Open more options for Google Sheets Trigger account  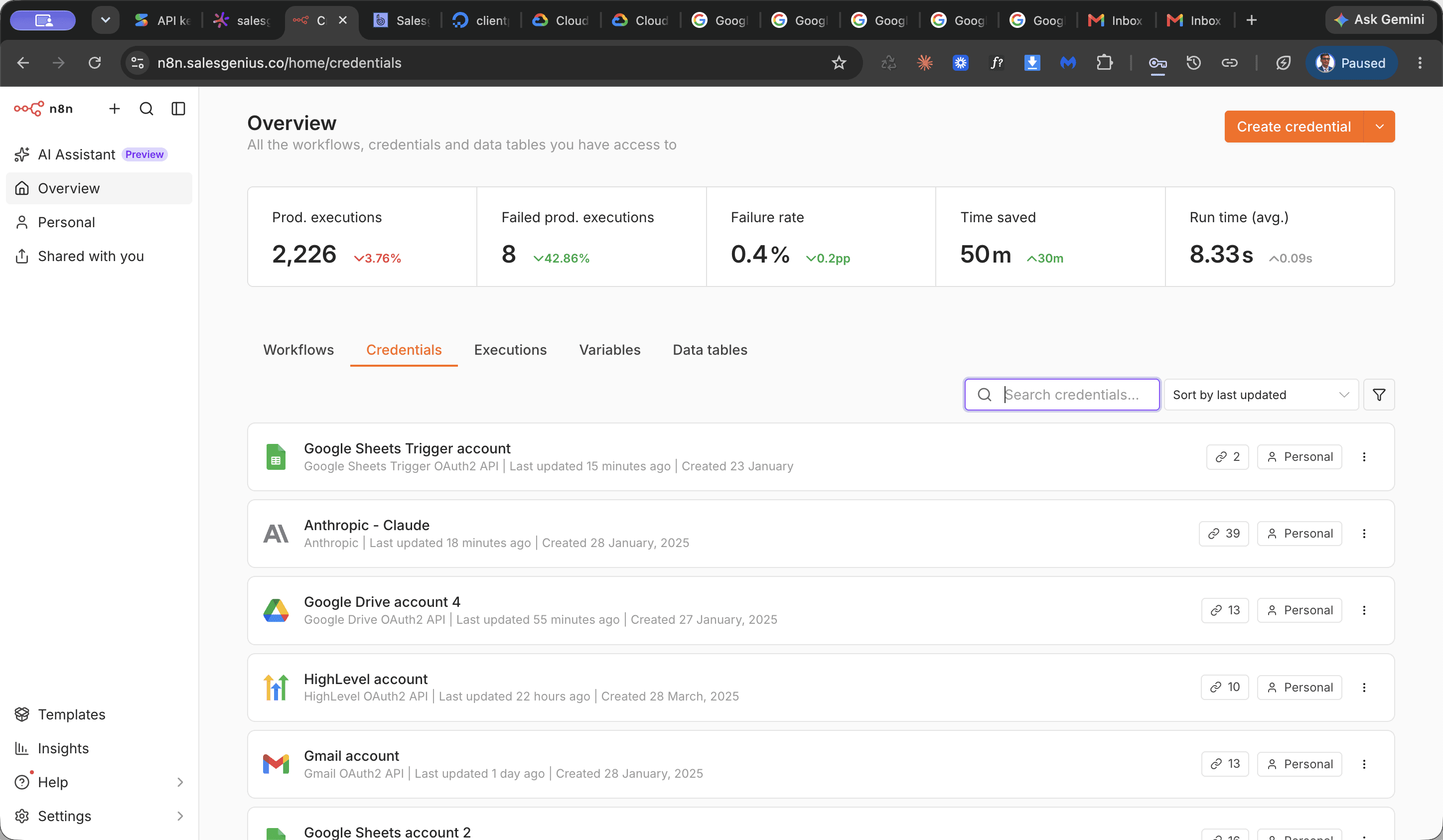(1364, 457)
